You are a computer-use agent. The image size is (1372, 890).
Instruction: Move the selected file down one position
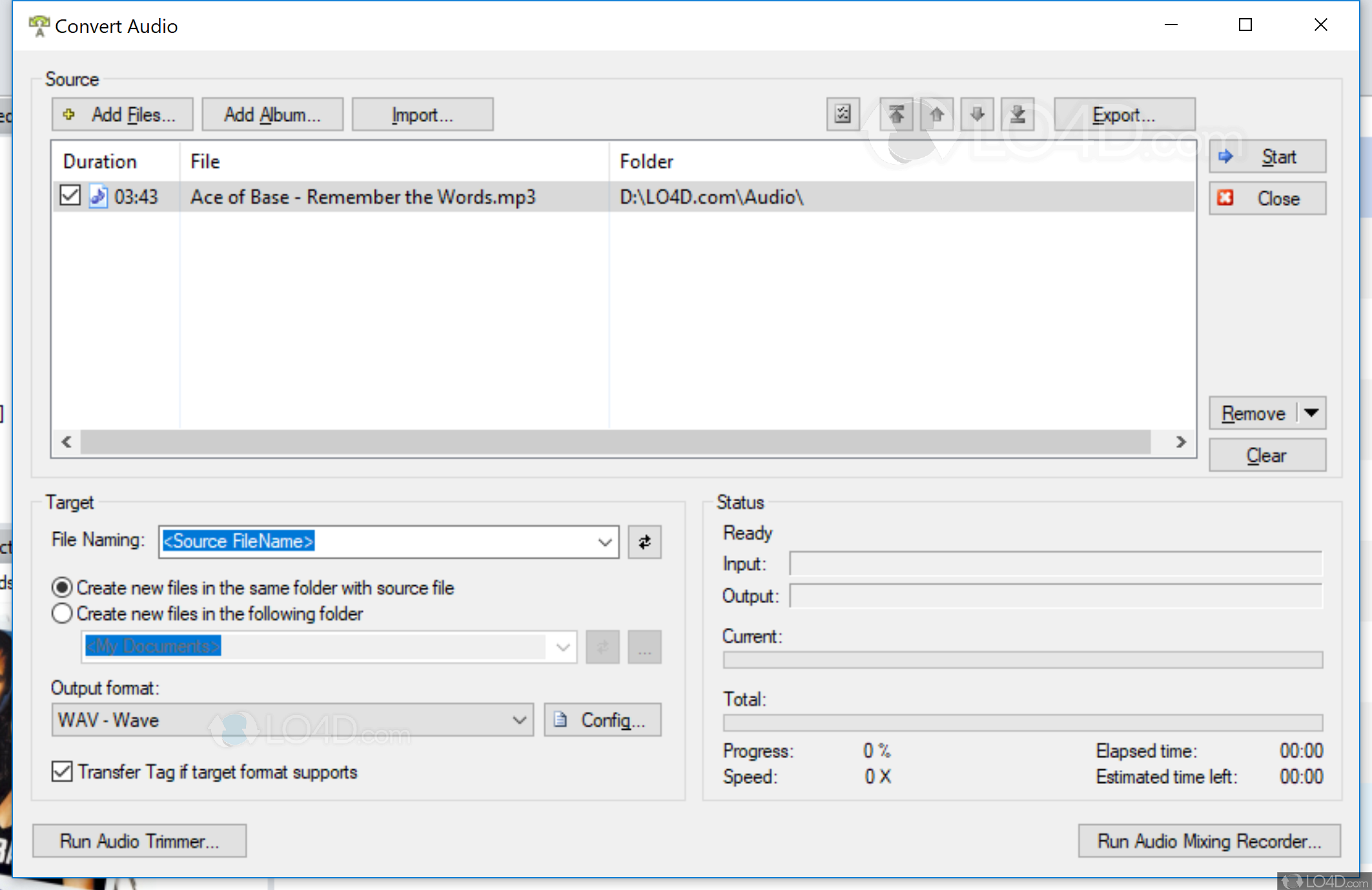click(x=977, y=114)
